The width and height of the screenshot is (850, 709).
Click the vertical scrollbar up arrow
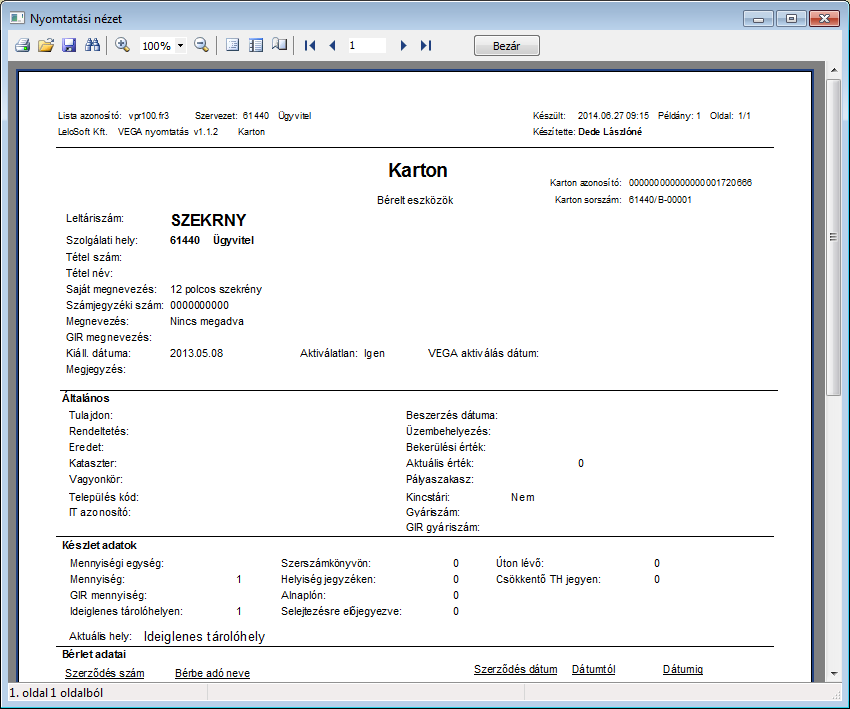pos(834,70)
